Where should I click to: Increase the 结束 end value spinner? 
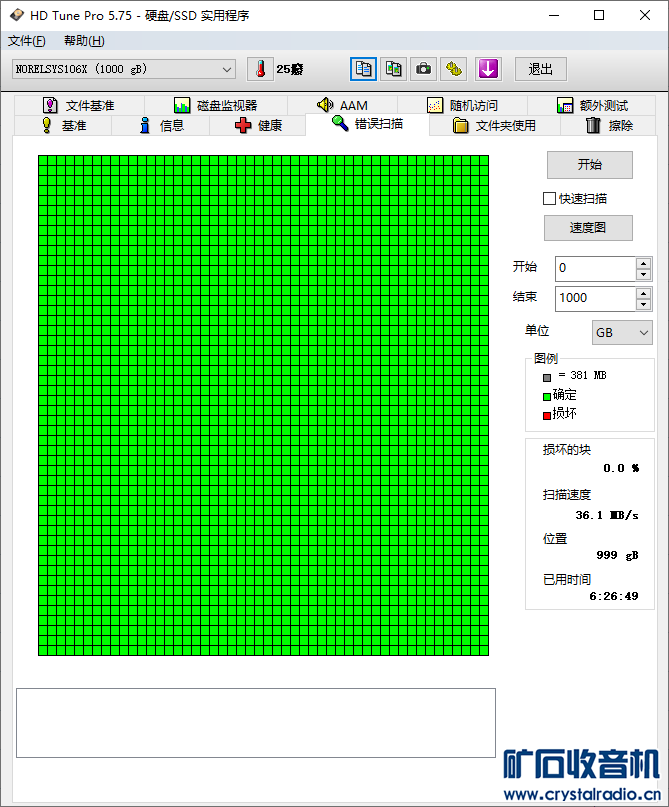[x=643, y=293]
